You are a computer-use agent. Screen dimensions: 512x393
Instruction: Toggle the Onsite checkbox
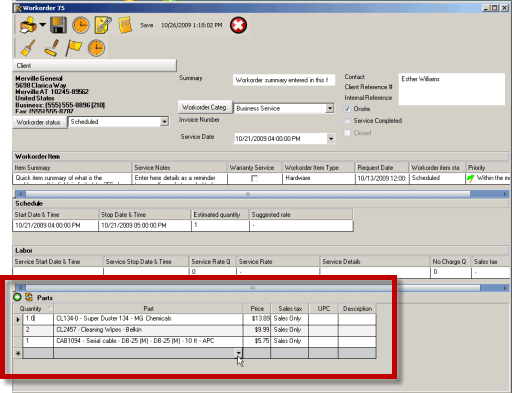point(347,109)
